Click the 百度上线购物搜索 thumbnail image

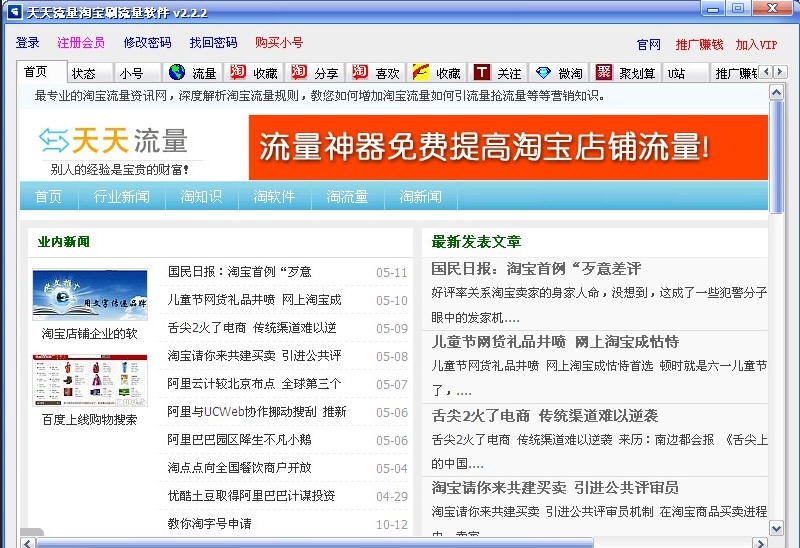click(90, 380)
